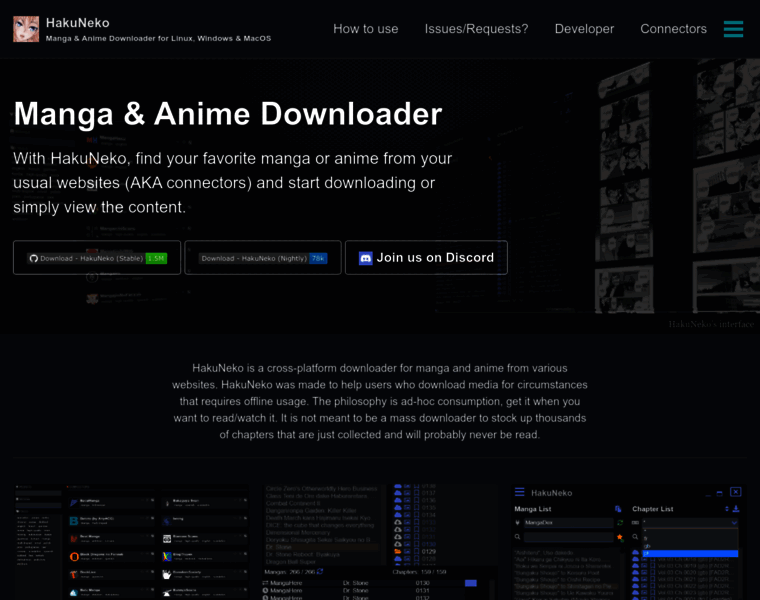This screenshot has height=600, width=760.
Task: Select Connectors in the top navigation
Action: coord(673,29)
